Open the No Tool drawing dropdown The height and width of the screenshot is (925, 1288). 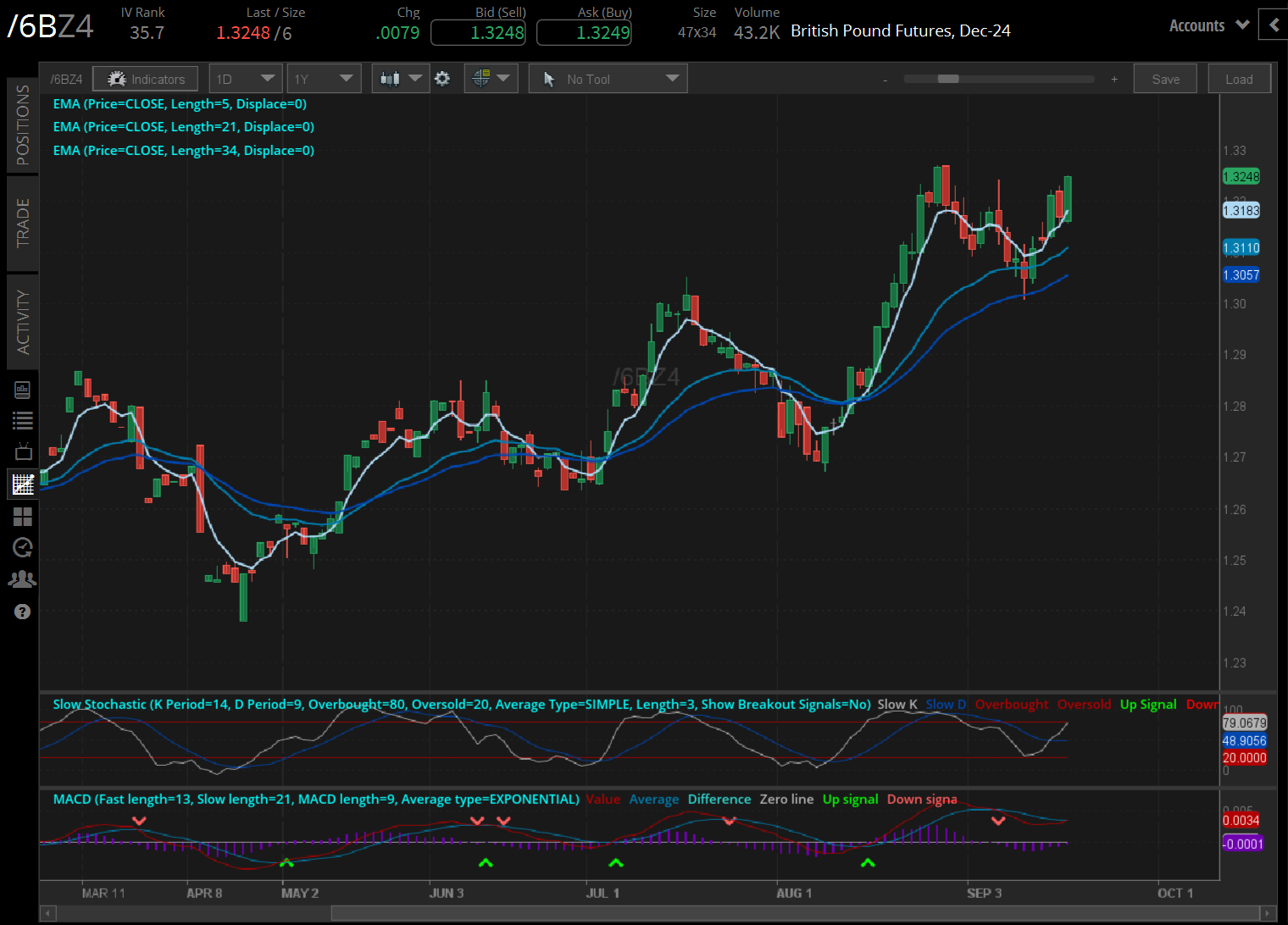[608, 79]
